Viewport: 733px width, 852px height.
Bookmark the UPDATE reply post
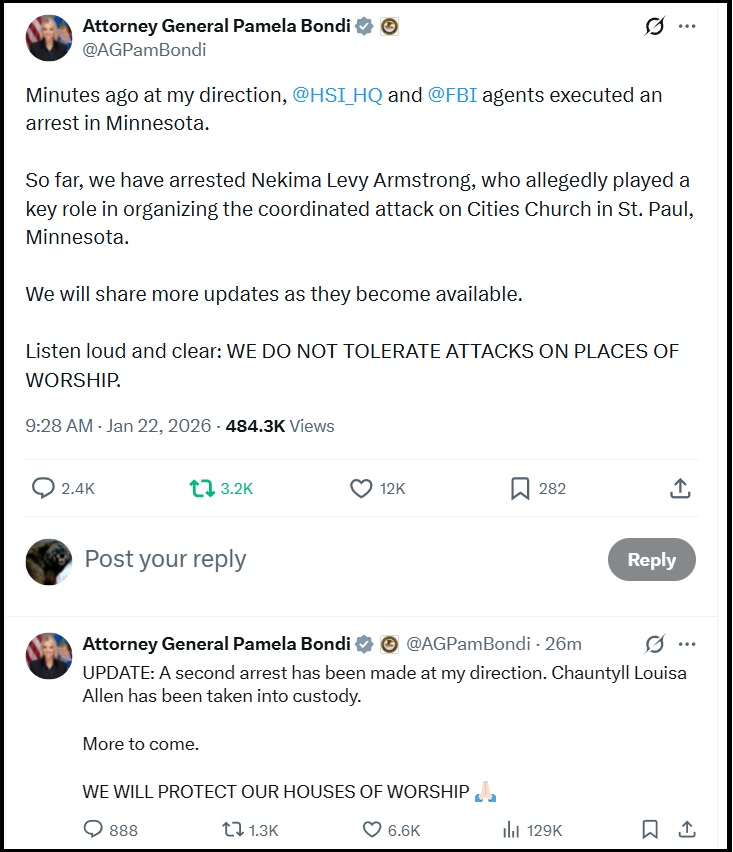coord(650,829)
